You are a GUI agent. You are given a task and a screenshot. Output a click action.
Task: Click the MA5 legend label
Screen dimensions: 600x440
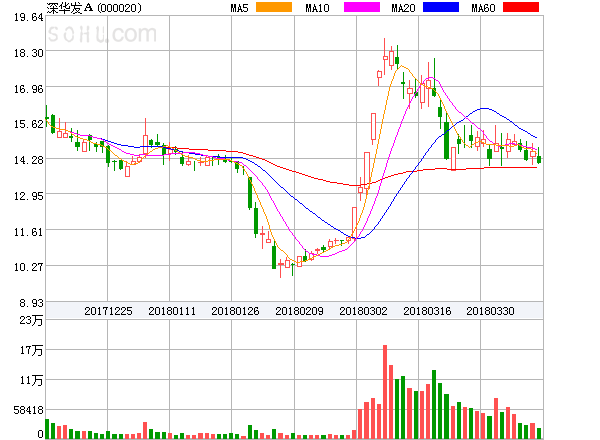click(239, 8)
